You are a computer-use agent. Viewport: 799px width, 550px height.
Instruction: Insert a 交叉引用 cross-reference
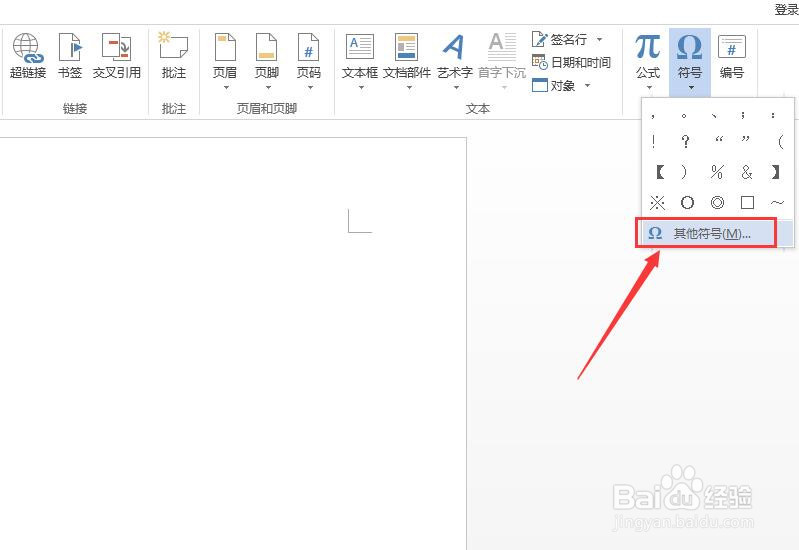(x=117, y=56)
